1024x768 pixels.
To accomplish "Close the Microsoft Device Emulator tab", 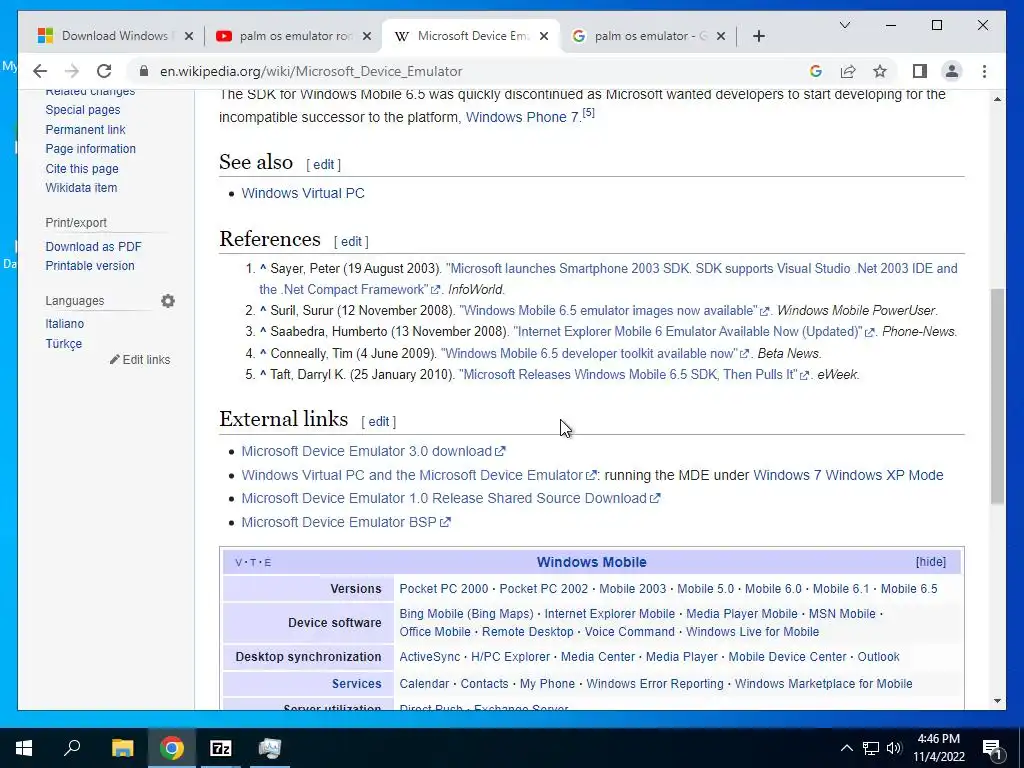I will [x=543, y=36].
